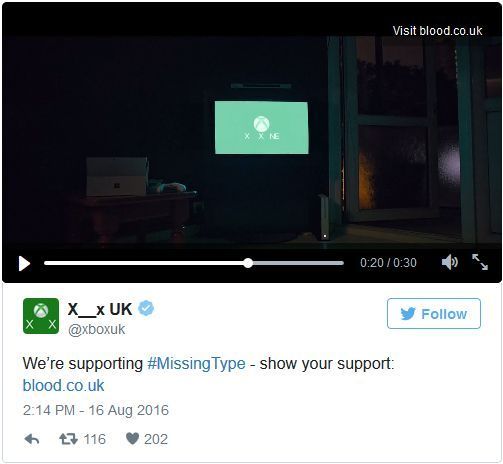Reply to the tweet
This screenshot has height=464, width=503.
[32, 439]
